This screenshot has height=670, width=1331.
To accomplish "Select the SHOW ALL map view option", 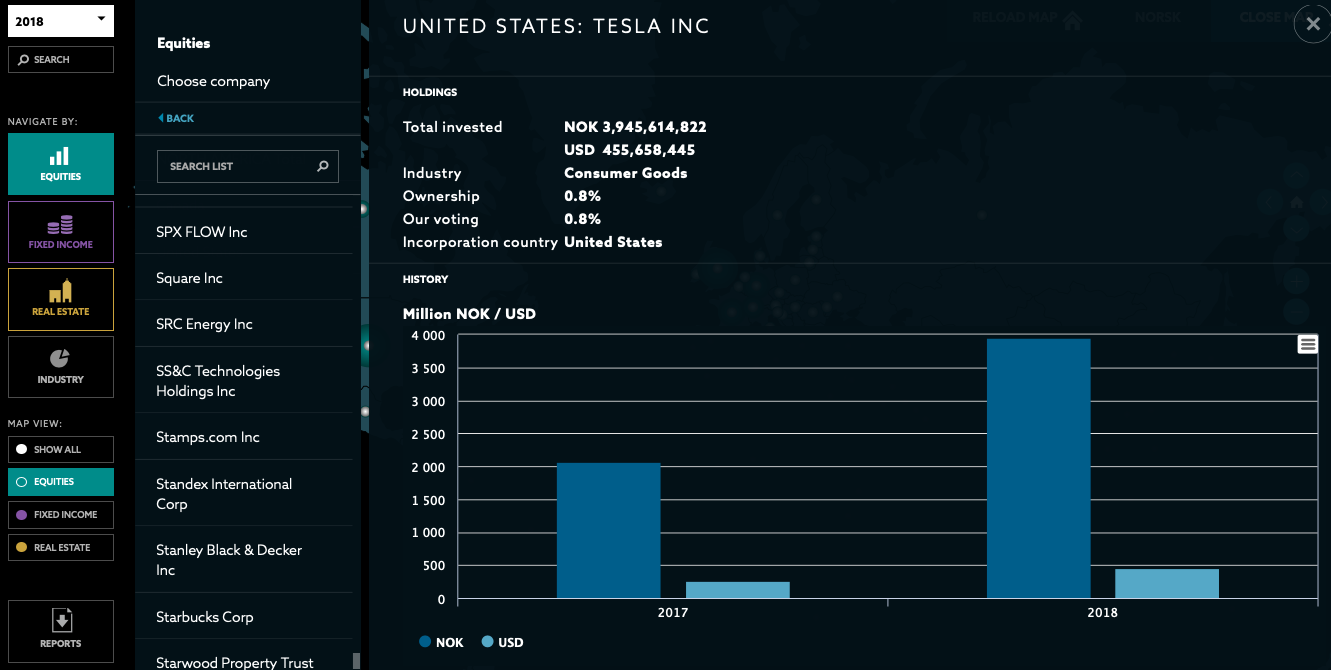I will coord(60,449).
